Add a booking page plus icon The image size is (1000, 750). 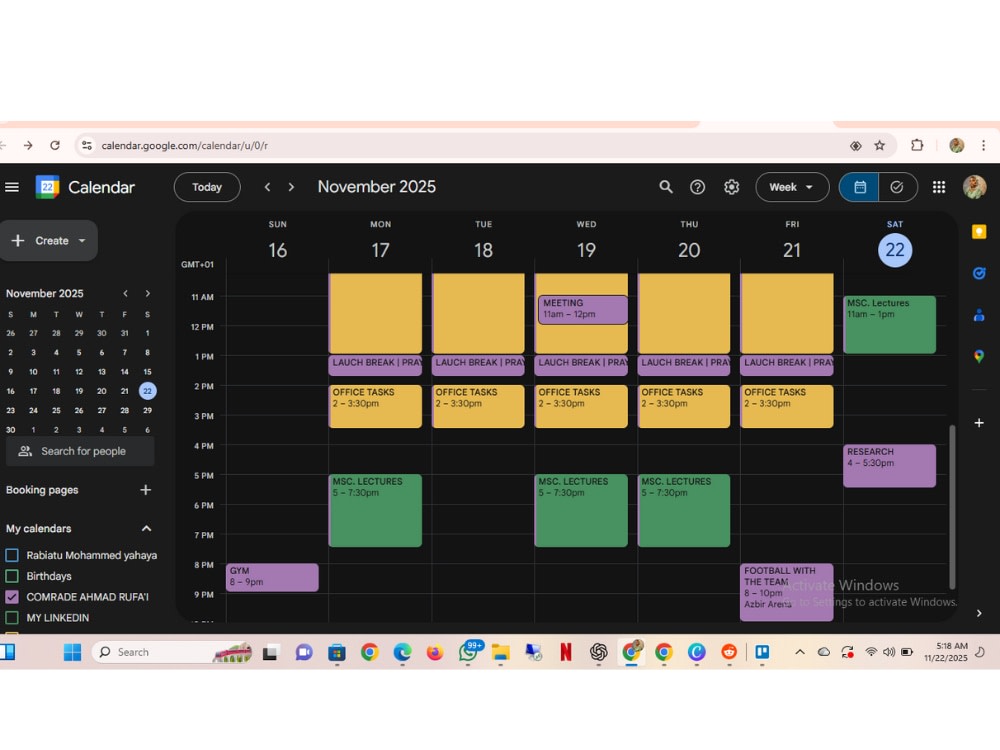pos(145,490)
